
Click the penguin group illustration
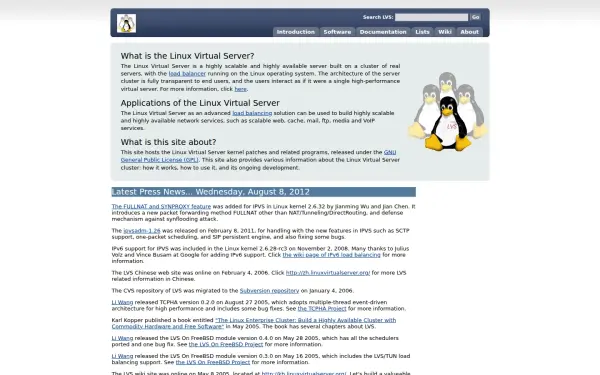[x=448, y=111]
